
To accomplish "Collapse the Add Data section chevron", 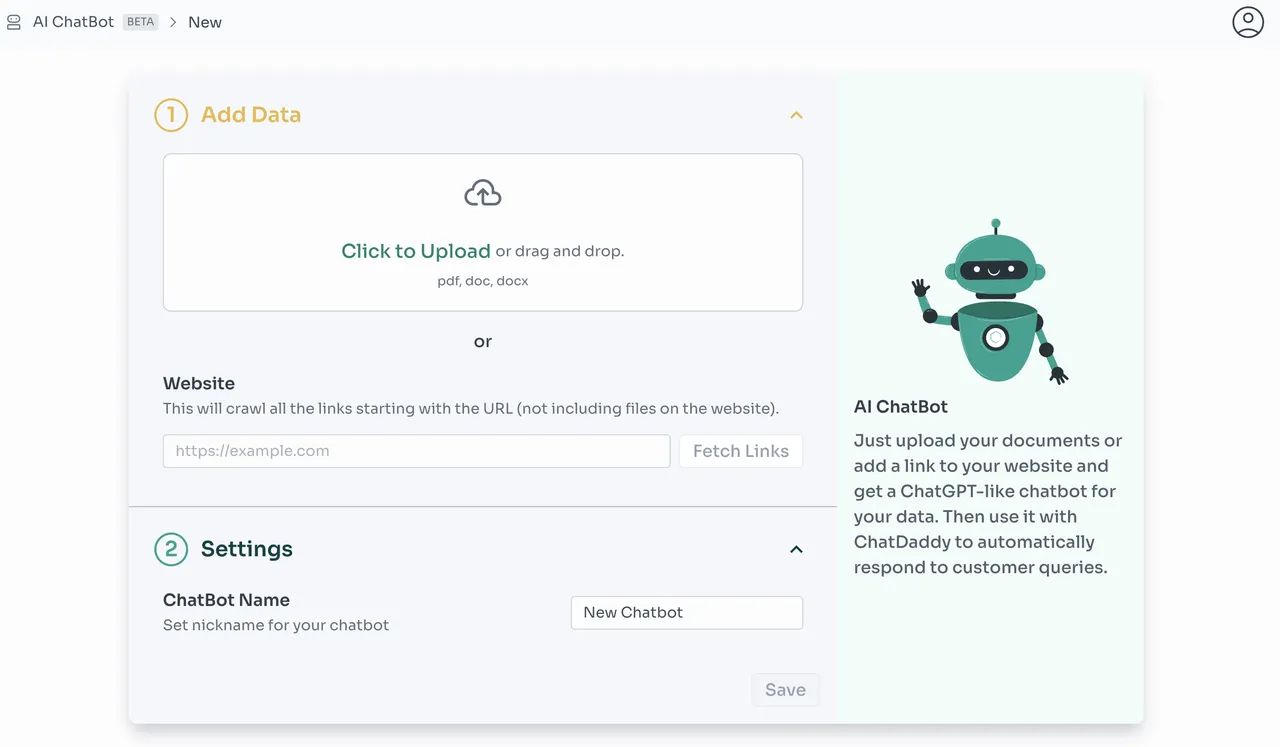I will click(x=796, y=115).
